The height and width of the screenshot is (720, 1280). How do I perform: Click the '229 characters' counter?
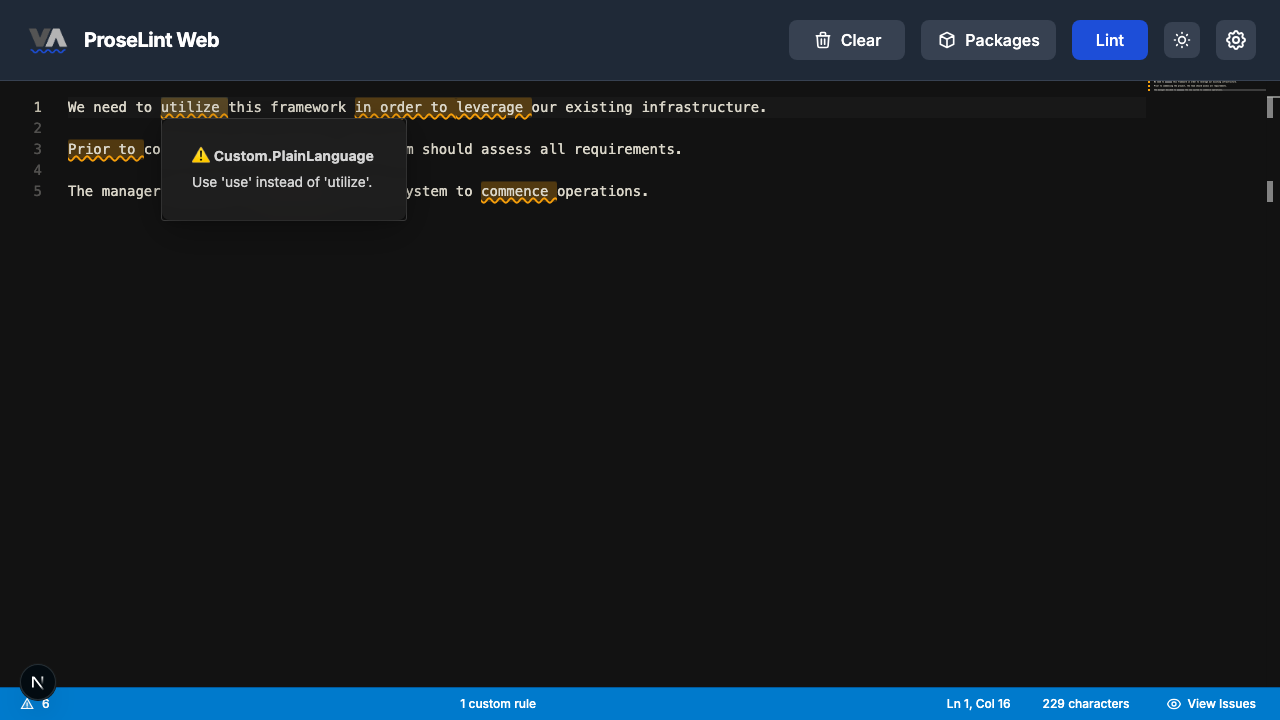pos(1085,703)
